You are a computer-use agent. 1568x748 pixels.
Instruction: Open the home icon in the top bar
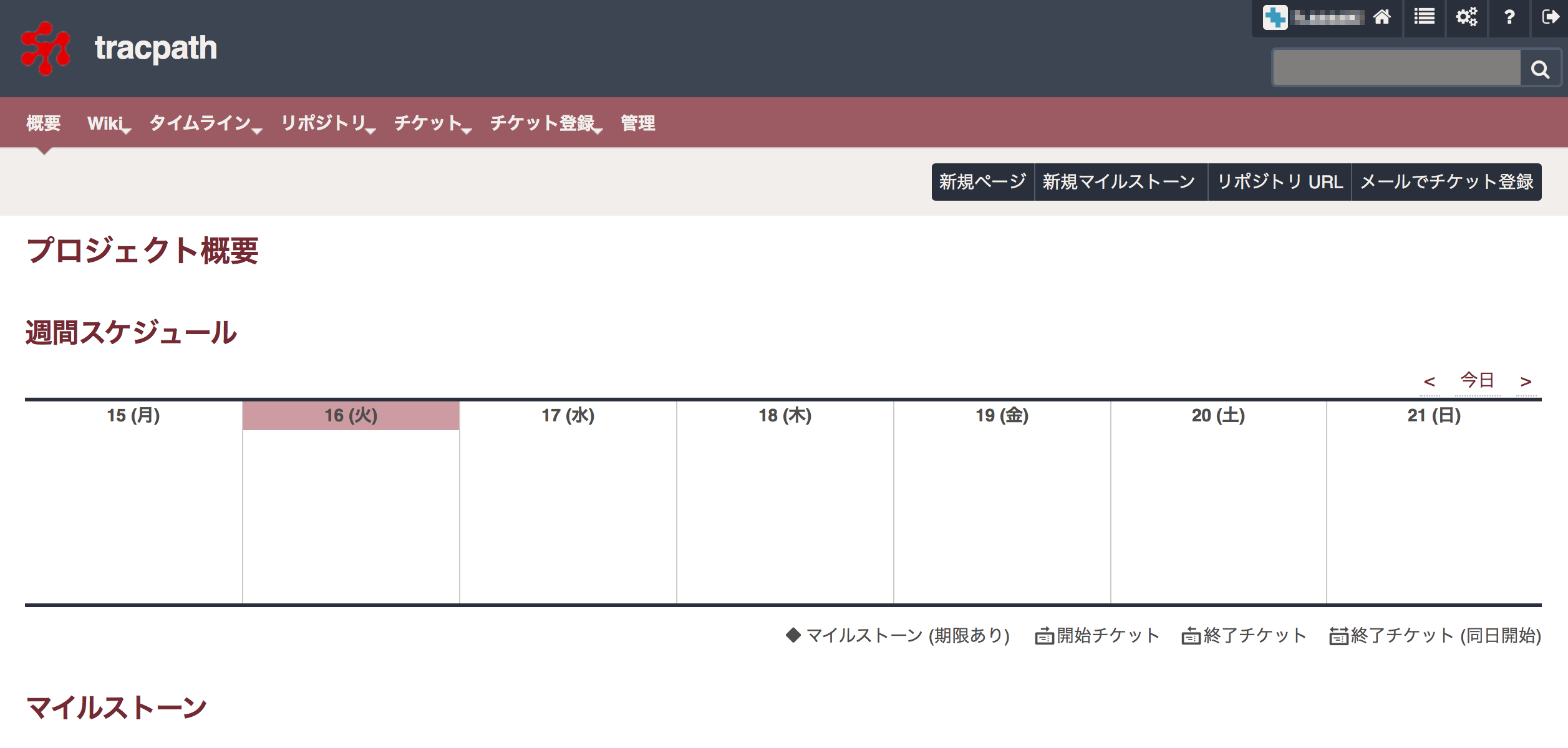pyautogui.click(x=1383, y=17)
